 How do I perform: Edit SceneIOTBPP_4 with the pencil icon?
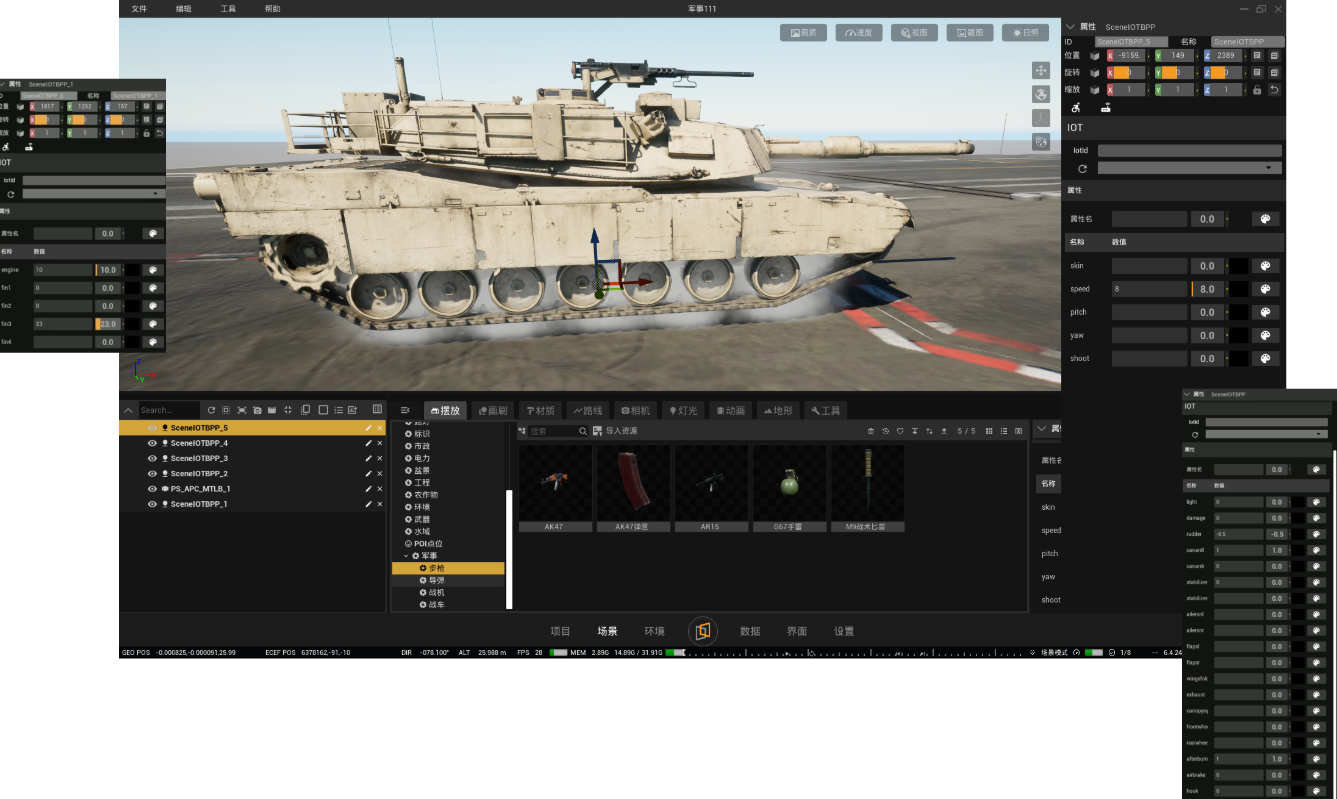(368, 443)
